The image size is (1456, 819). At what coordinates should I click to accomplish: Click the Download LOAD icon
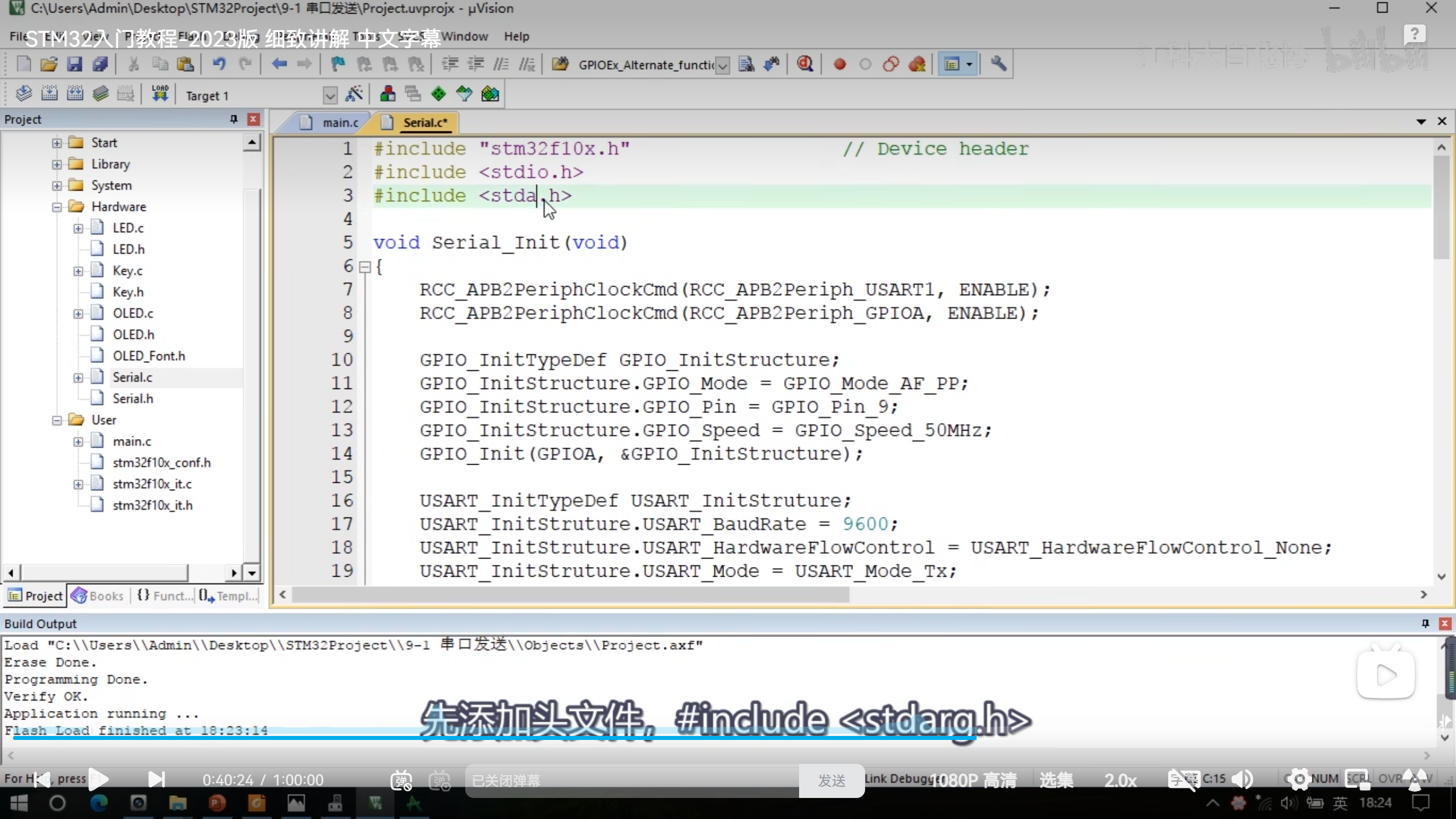[160, 94]
